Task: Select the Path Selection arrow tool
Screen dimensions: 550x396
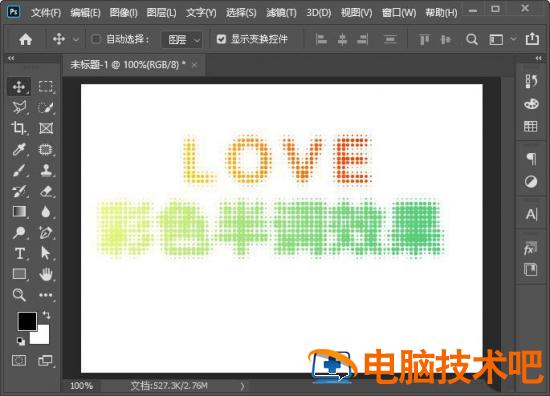Action: pyautogui.click(x=46, y=253)
